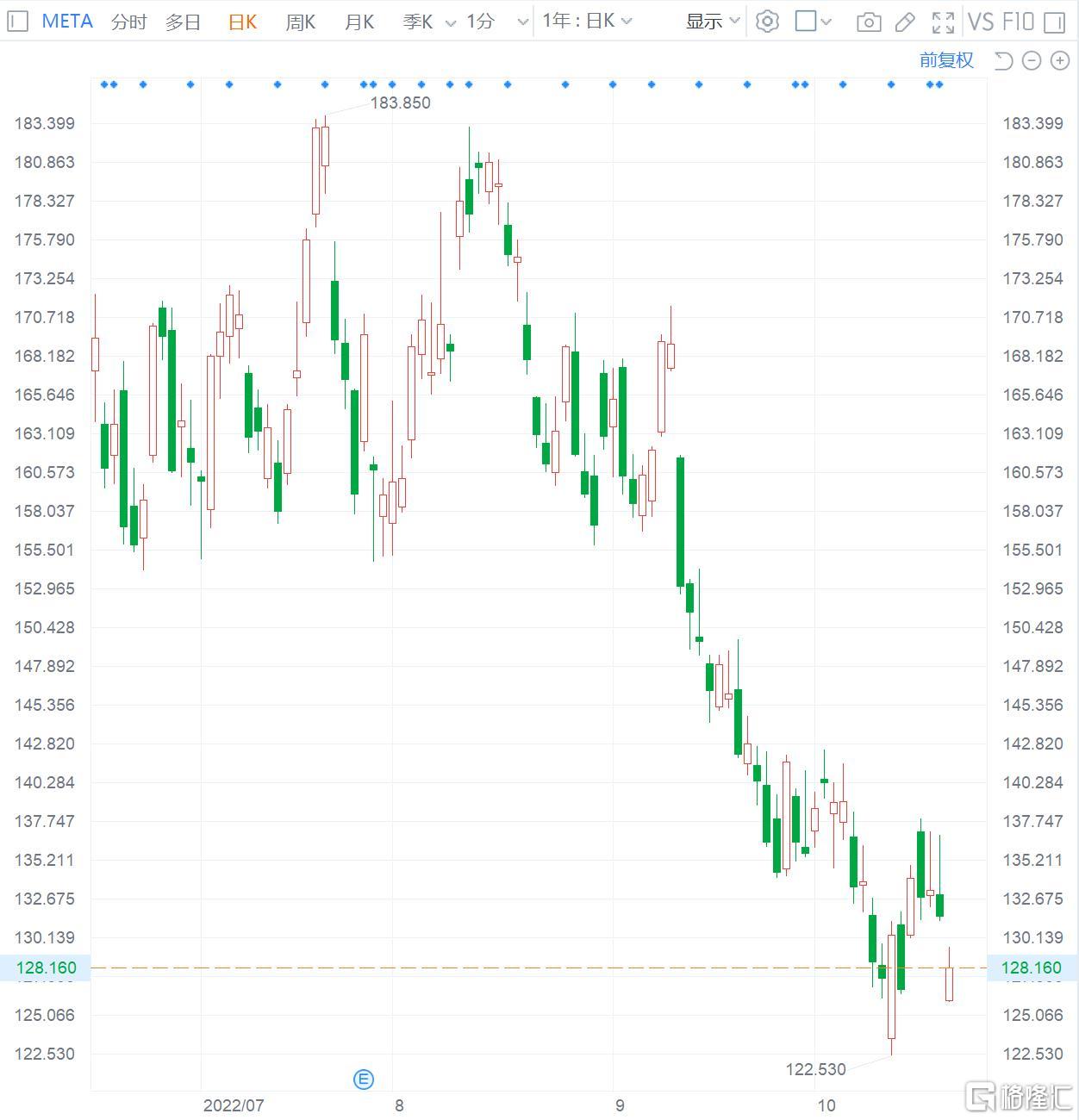Select the 1分 one-minute interval
The height and width of the screenshot is (1120, 1079).
point(480,22)
